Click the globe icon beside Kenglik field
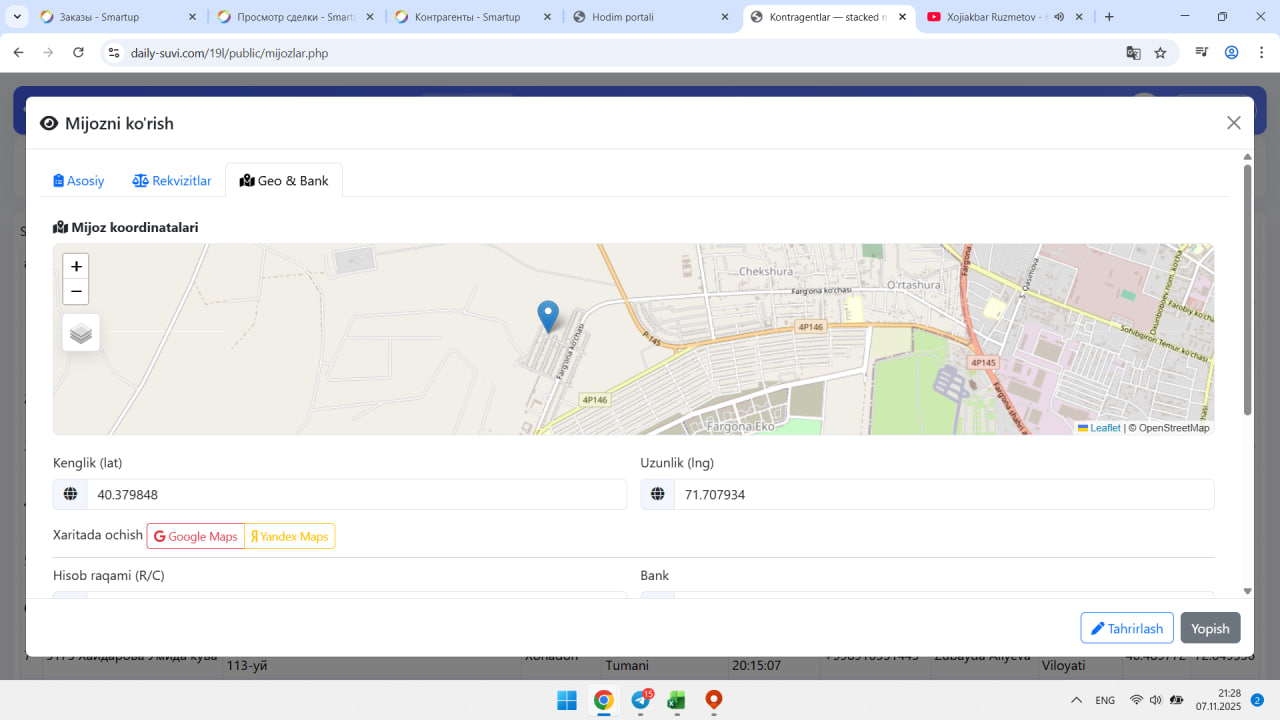This screenshot has width=1280, height=720. coord(70,494)
